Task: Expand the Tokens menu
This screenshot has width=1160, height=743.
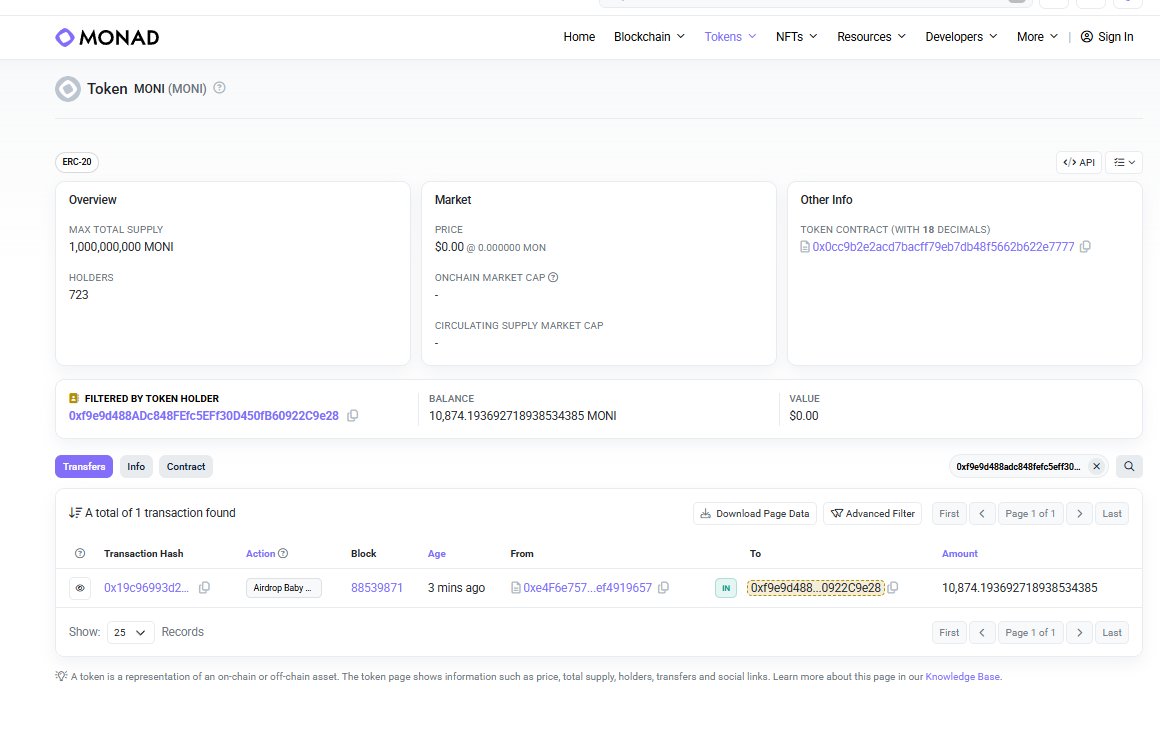Action: (x=730, y=37)
